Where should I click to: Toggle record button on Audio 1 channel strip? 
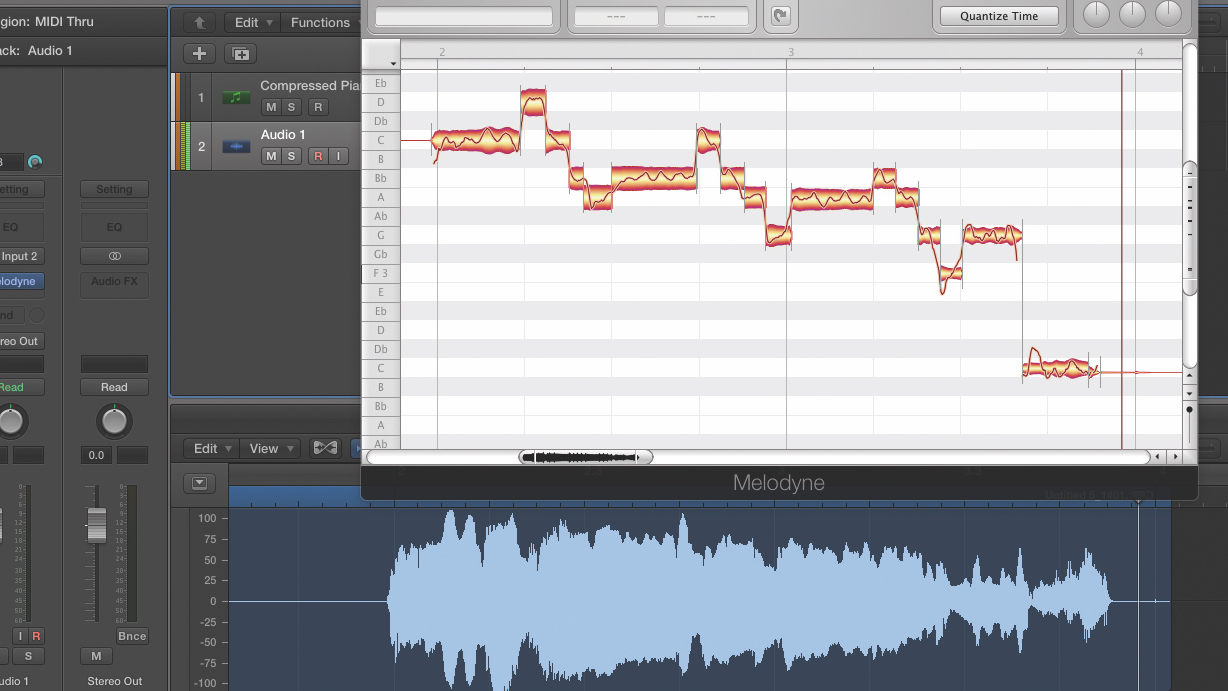(x=36, y=636)
